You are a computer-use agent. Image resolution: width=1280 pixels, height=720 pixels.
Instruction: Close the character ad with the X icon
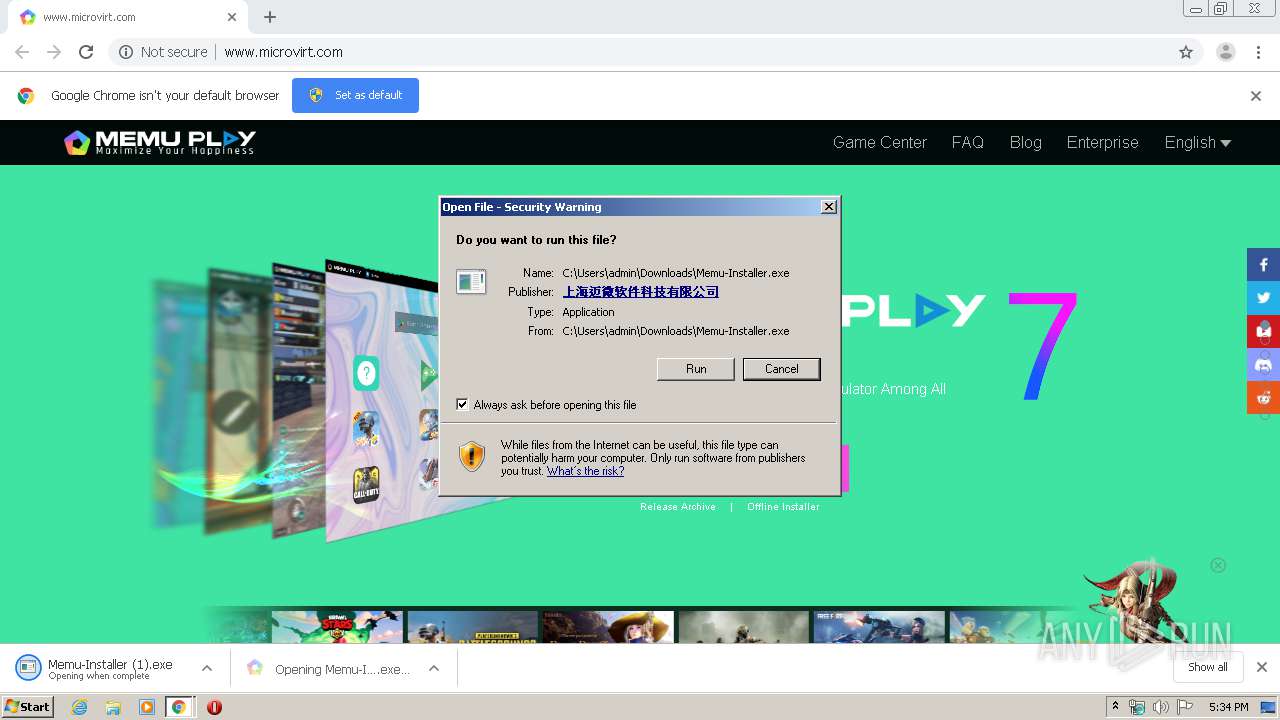[1218, 565]
